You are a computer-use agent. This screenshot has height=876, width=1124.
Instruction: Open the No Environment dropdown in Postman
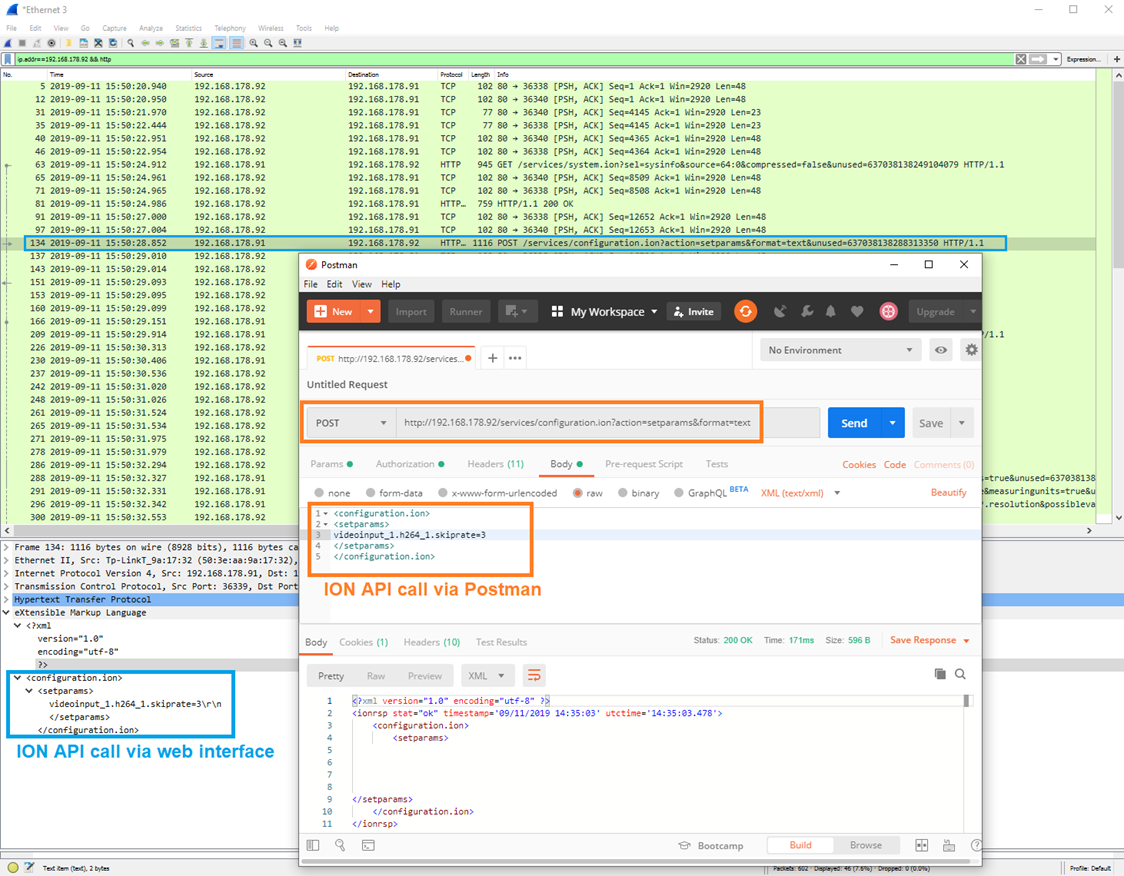click(840, 349)
